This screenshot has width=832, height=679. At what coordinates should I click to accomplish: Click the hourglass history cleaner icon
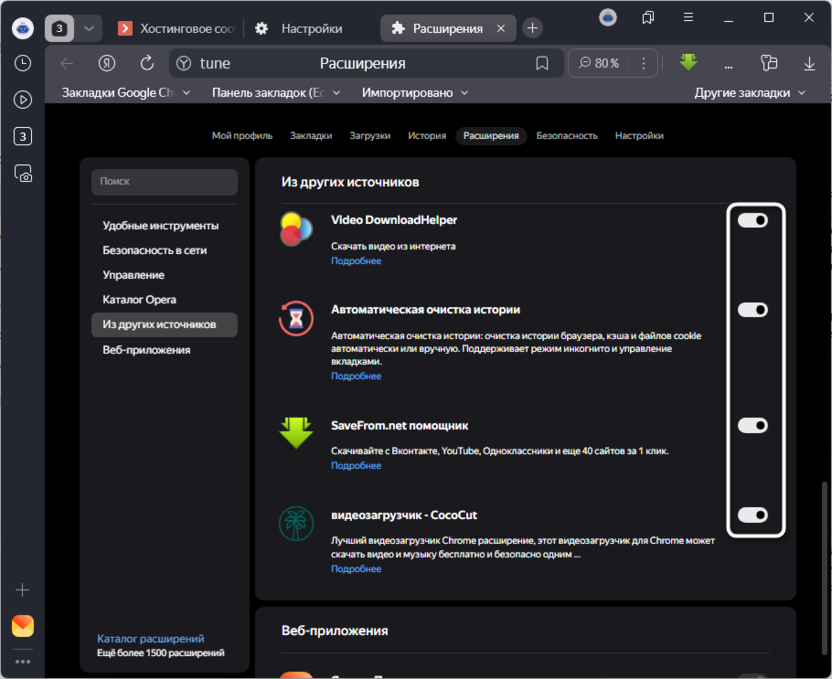[296, 319]
